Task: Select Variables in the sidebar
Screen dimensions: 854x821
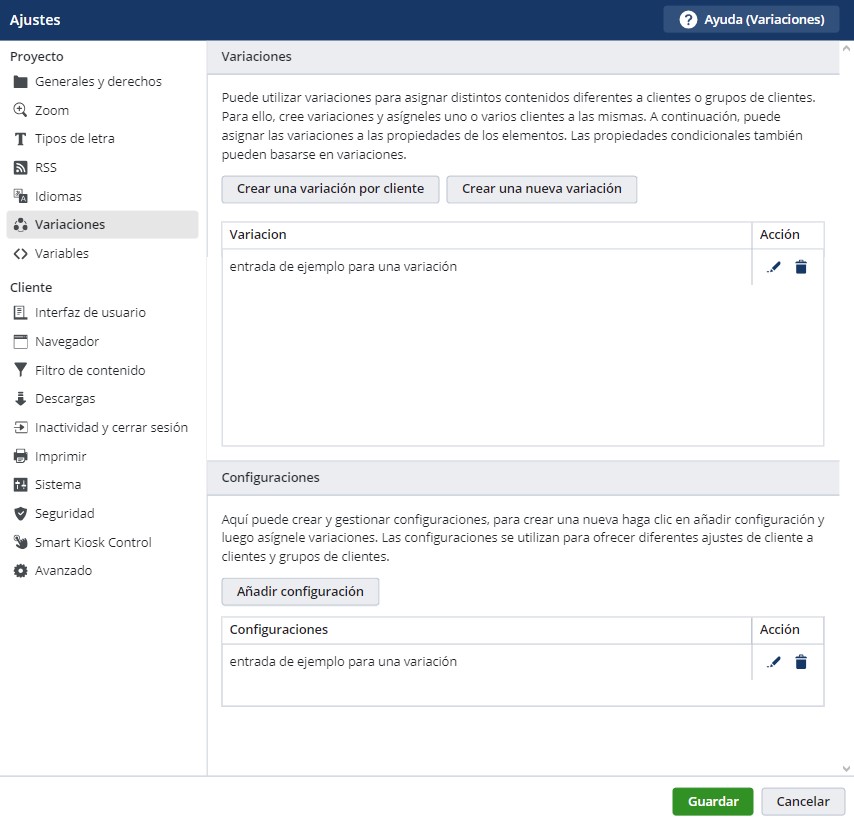Action: 62,253
